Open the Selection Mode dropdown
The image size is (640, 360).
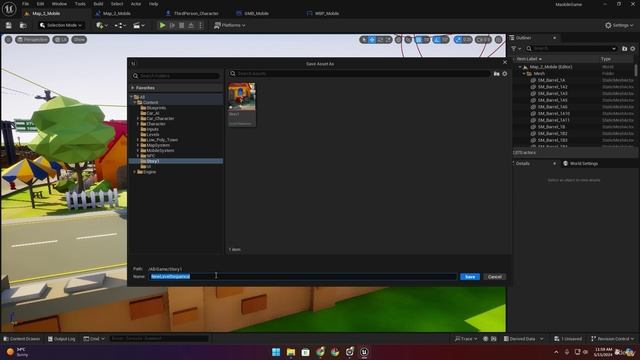click(61, 25)
